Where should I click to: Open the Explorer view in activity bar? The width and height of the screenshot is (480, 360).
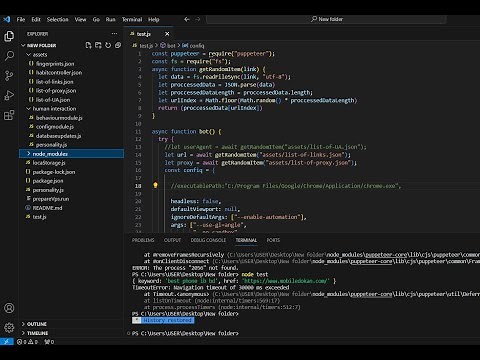coord(9,36)
